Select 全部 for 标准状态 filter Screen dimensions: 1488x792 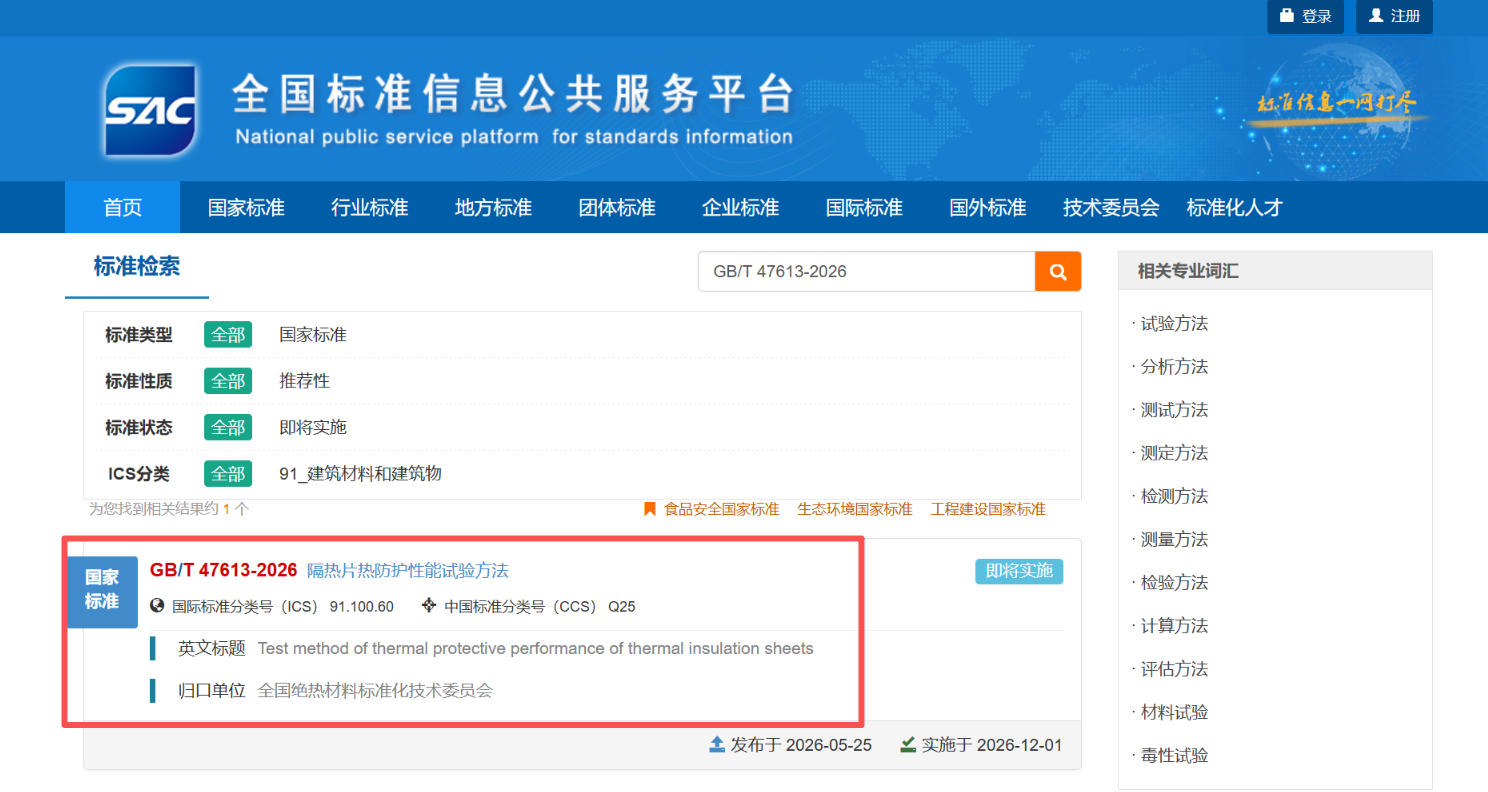228,427
